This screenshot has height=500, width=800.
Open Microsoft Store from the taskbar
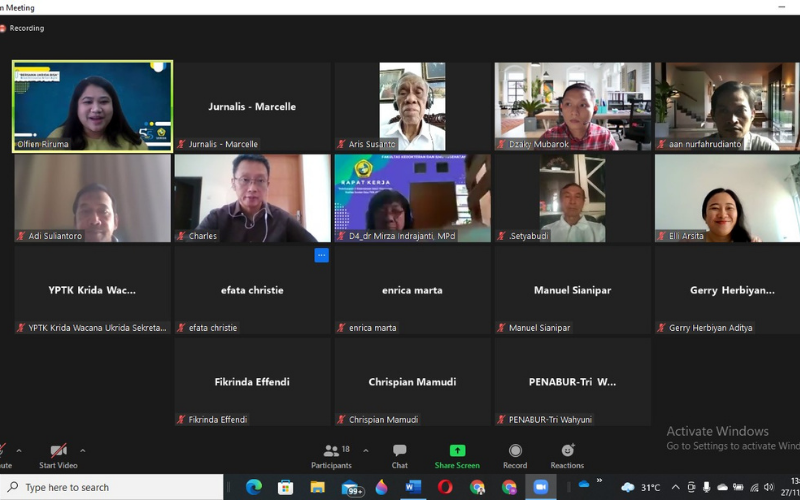pos(285,487)
